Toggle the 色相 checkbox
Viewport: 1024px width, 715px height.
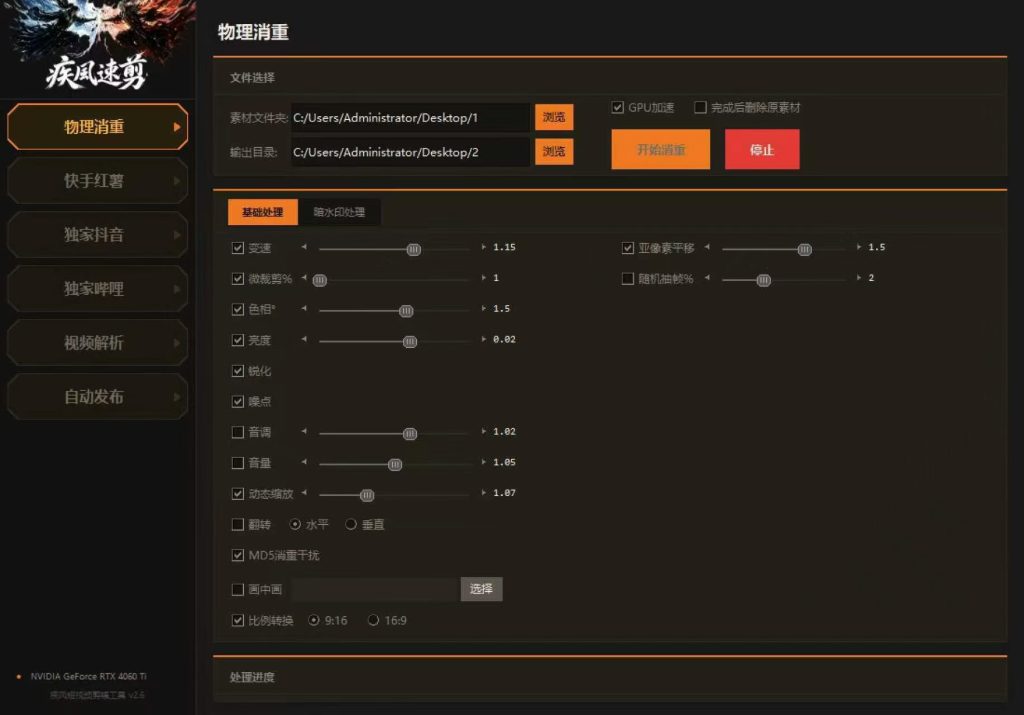coord(238,310)
